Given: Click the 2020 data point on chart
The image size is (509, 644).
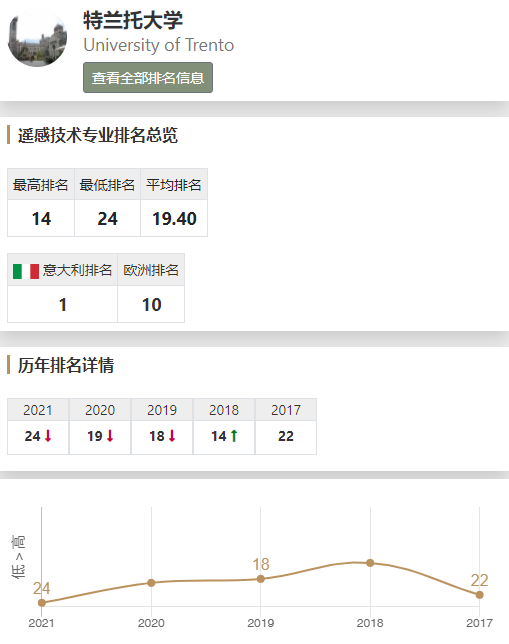Looking at the screenshot, I should coord(151,582).
